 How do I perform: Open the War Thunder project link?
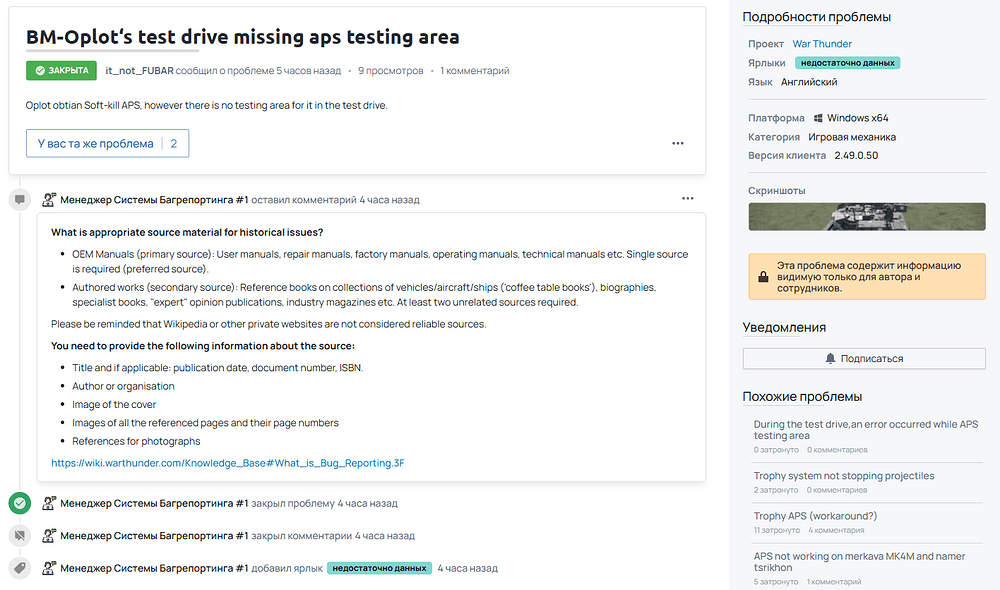(822, 44)
